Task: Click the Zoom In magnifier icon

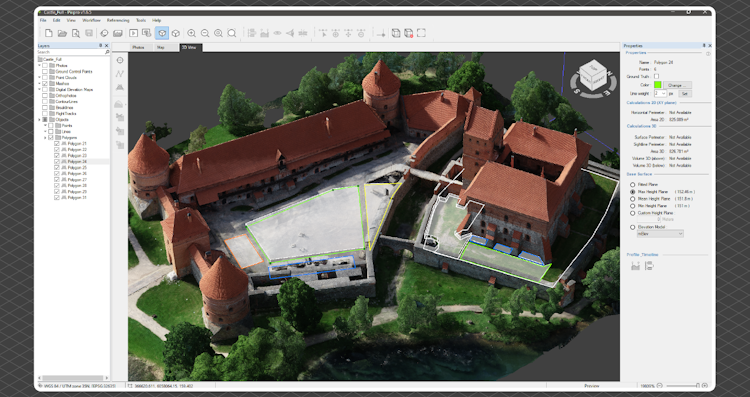Action: 191,33
